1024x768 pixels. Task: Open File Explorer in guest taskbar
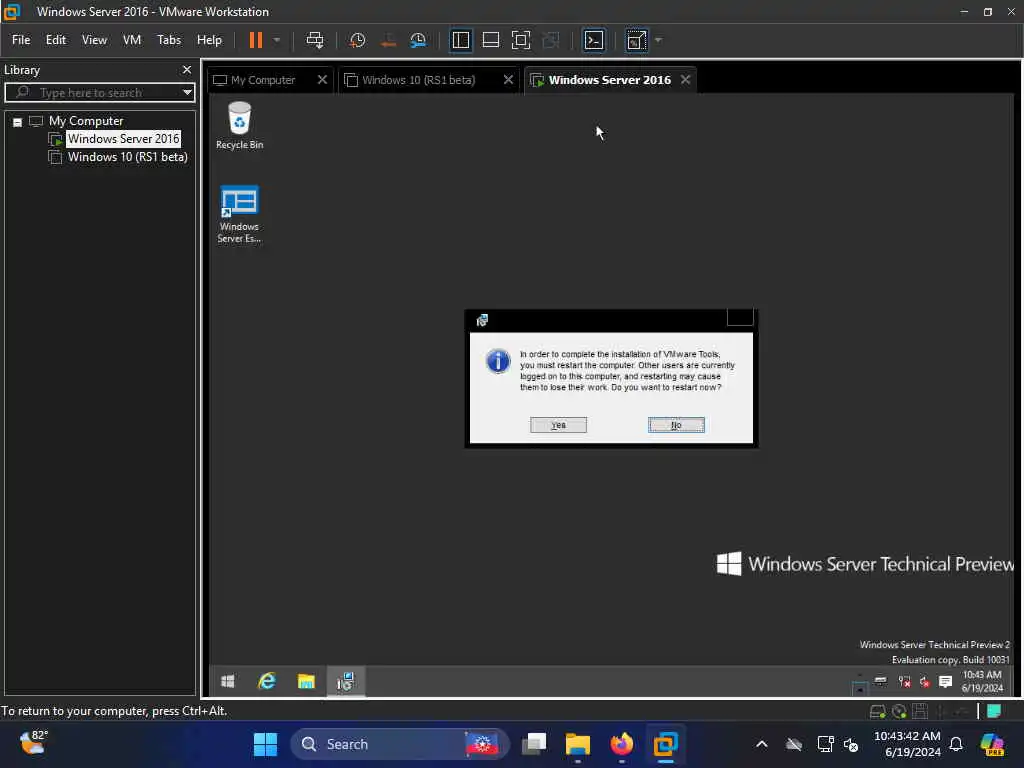[x=306, y=682]
